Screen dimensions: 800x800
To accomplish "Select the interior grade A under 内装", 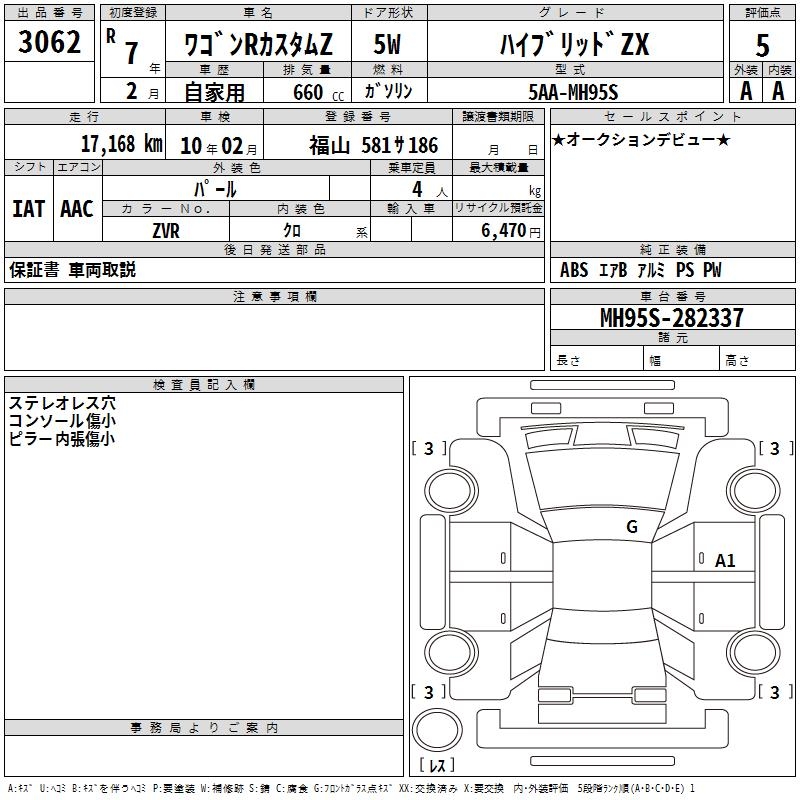I will [x=779, y=91].
